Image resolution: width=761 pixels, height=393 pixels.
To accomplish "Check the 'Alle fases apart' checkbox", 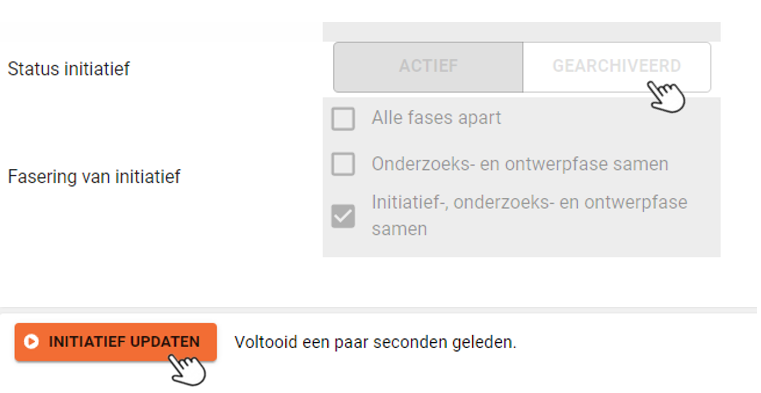I will point(343,118).
